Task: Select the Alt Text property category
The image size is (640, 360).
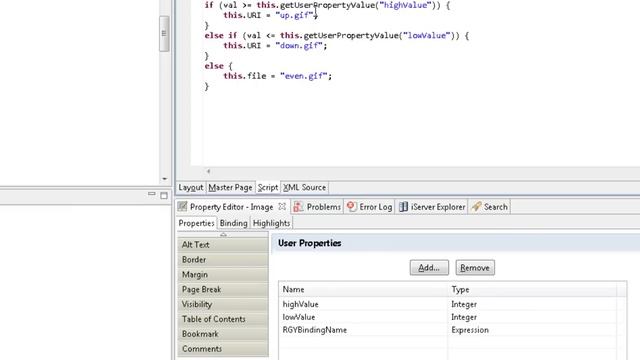Action: coord(223,244)
